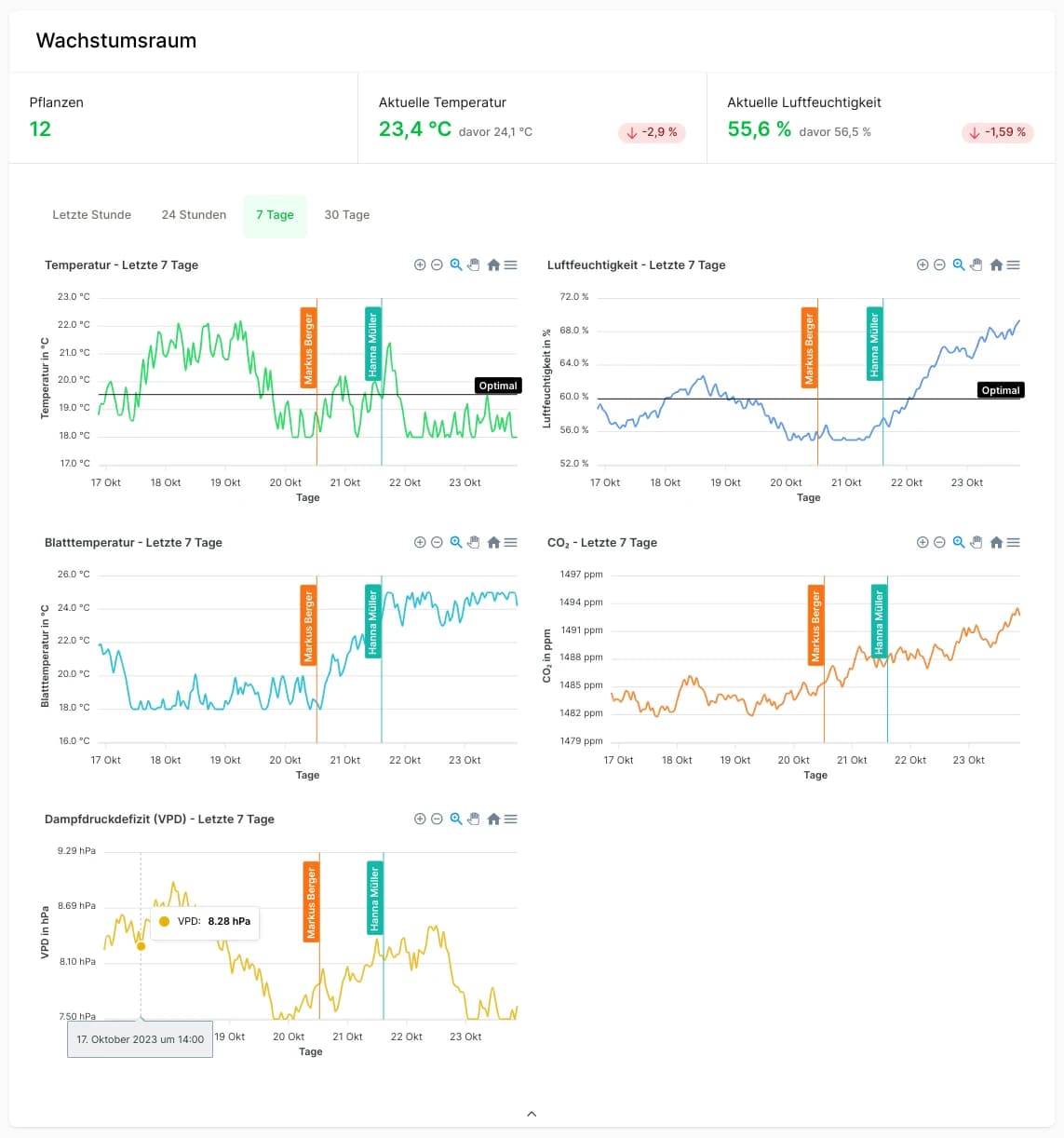Viewport: 1064px width, 1138px height.
Task: Activate the pan hand tool on CO₂ chart
Action: point(976,542)
